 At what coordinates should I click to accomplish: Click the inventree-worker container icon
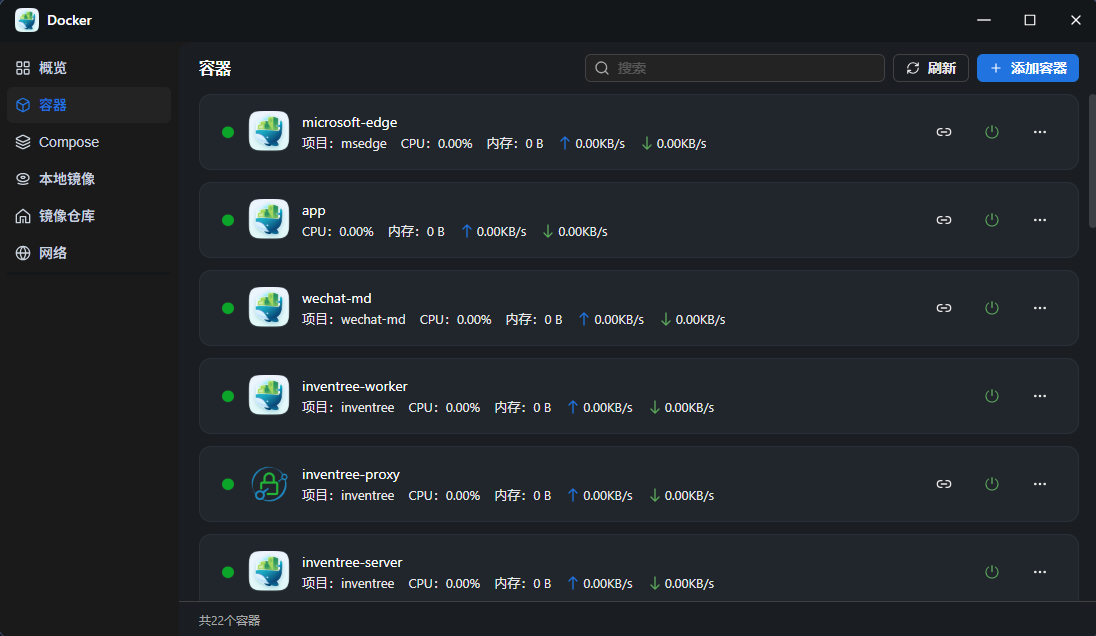(x=269, y=396)
